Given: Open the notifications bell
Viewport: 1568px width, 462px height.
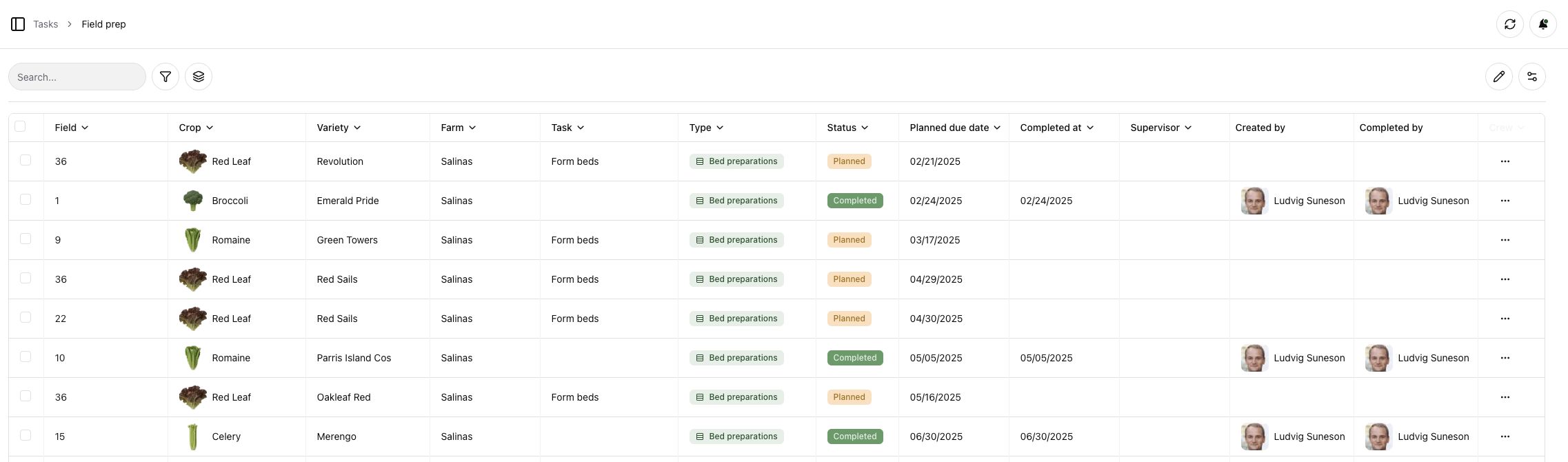Looking at the screenshot, I should tap(1542, 24).
